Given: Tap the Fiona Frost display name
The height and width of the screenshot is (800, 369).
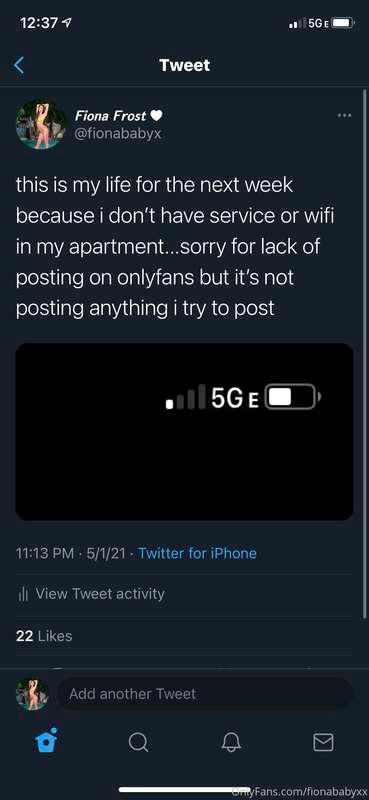Looking at the screenshot, I should pyautogui.click(x=111, y=116).
